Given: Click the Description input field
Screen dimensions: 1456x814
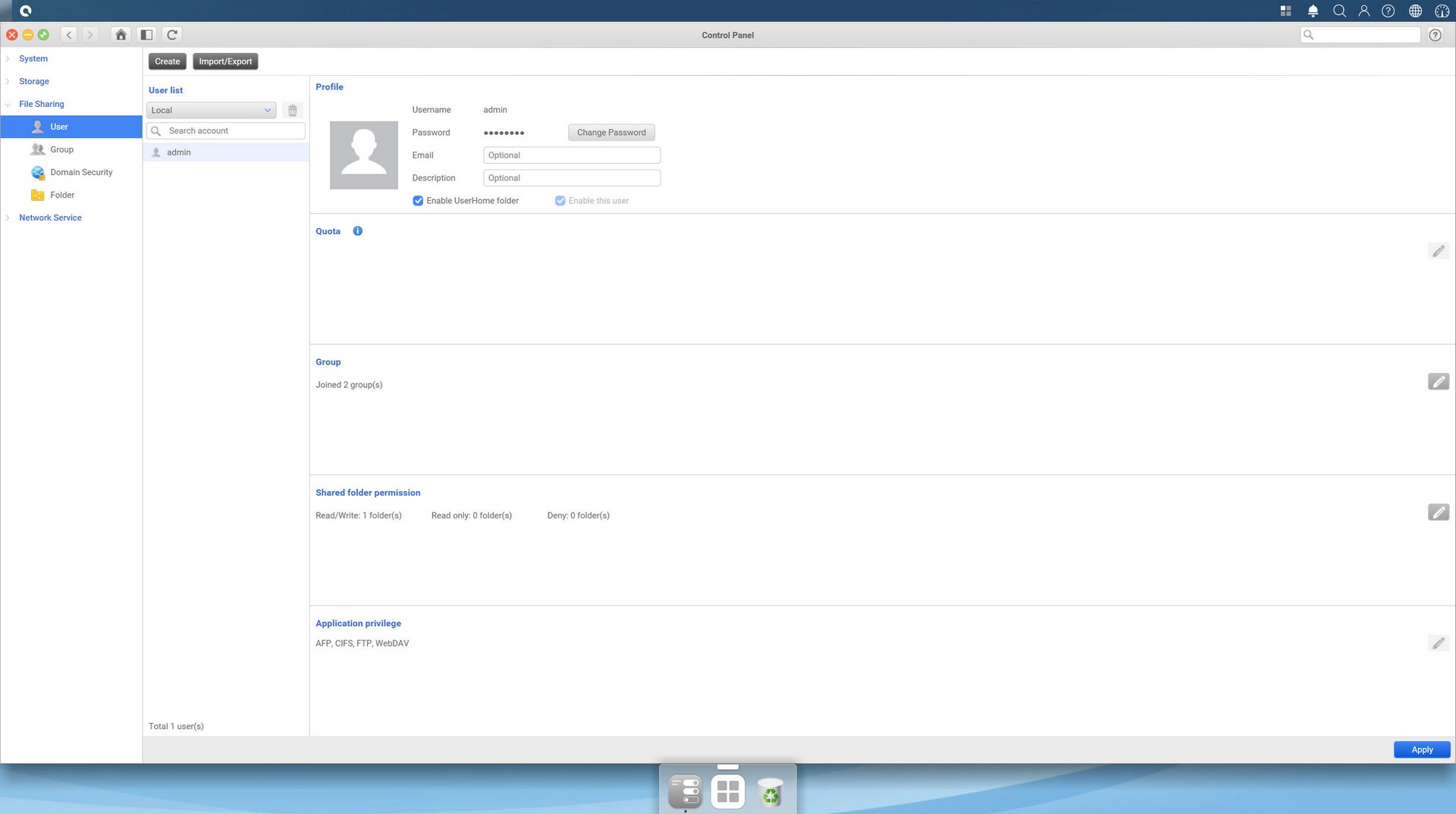Looking at the screenshot, I should (572, 178).
